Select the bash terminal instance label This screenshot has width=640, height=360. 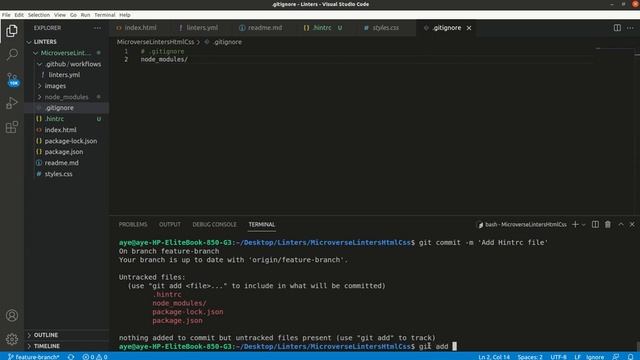[522, 224]
